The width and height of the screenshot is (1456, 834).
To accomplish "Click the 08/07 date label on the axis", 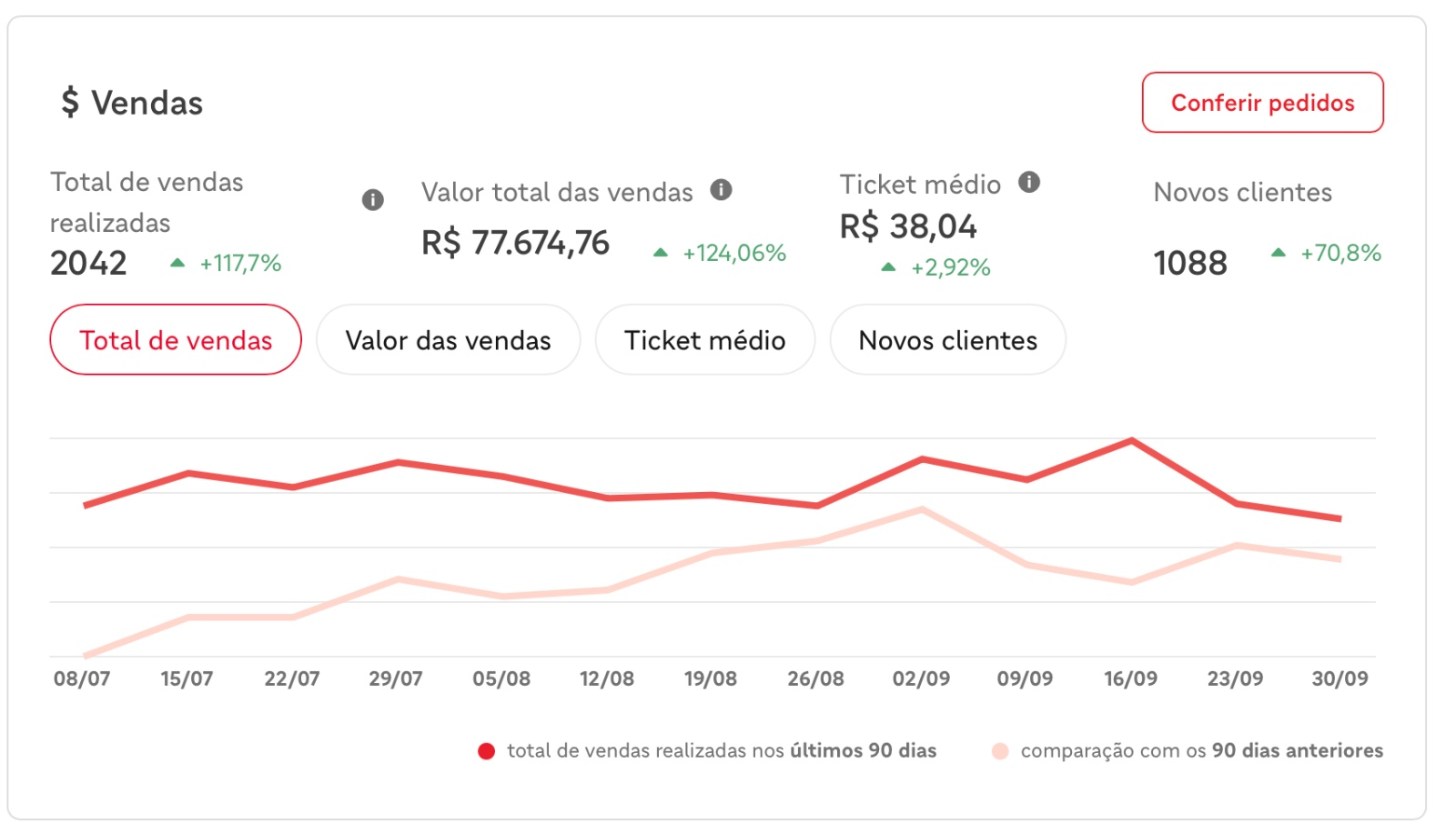I will [x=82, y=678].
